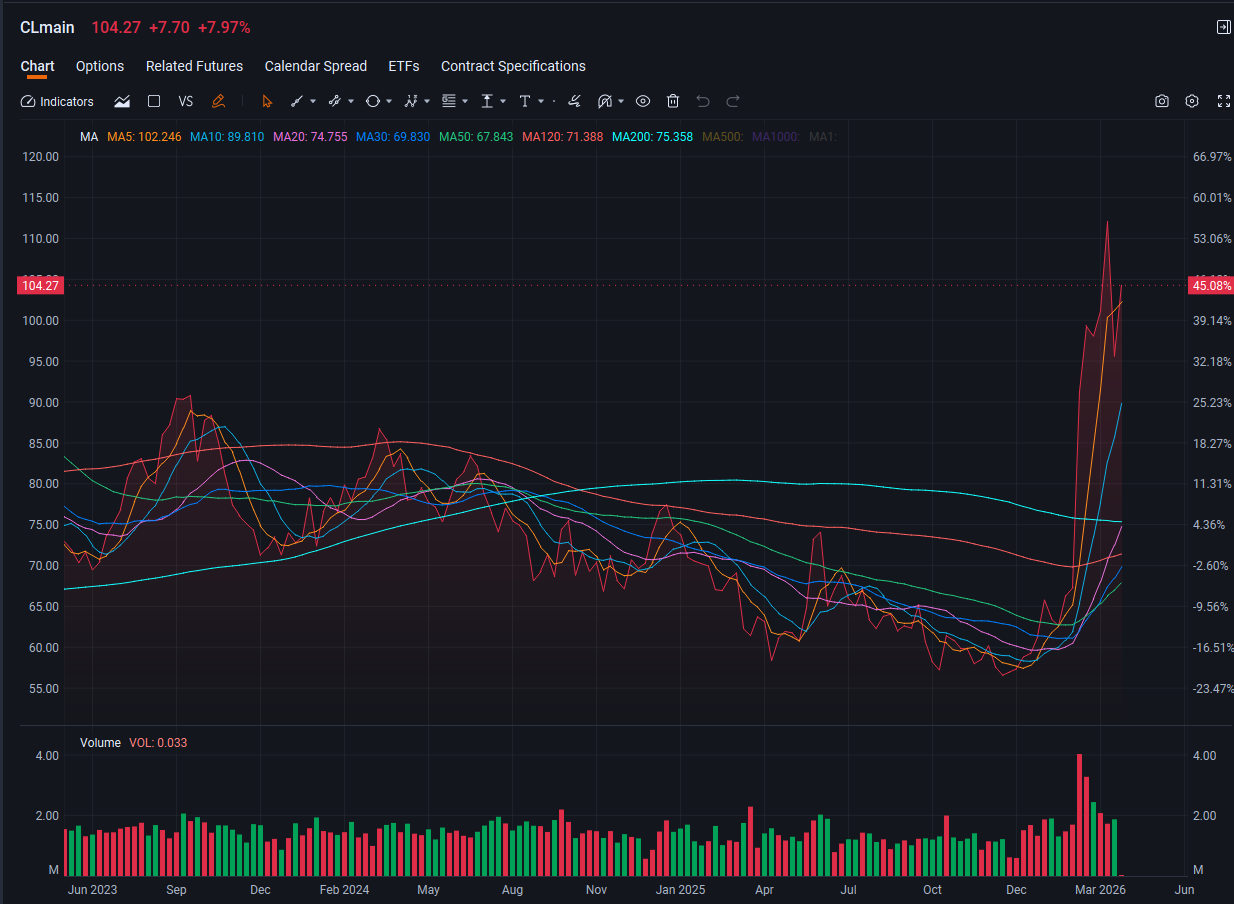
Task: Toggle the orange drawing pencil tool
Action: coord(219,101)
